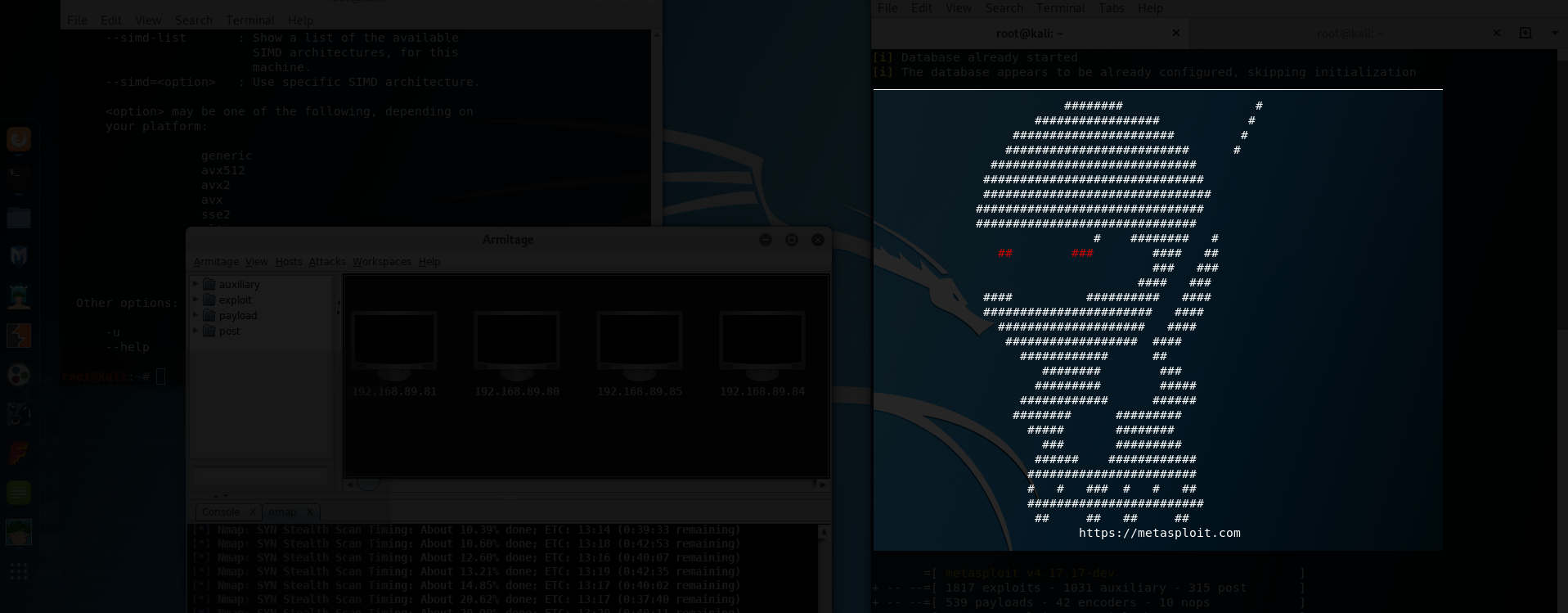Open the Armitage menu
This screenshot has width=1568, height=613.
216,262
